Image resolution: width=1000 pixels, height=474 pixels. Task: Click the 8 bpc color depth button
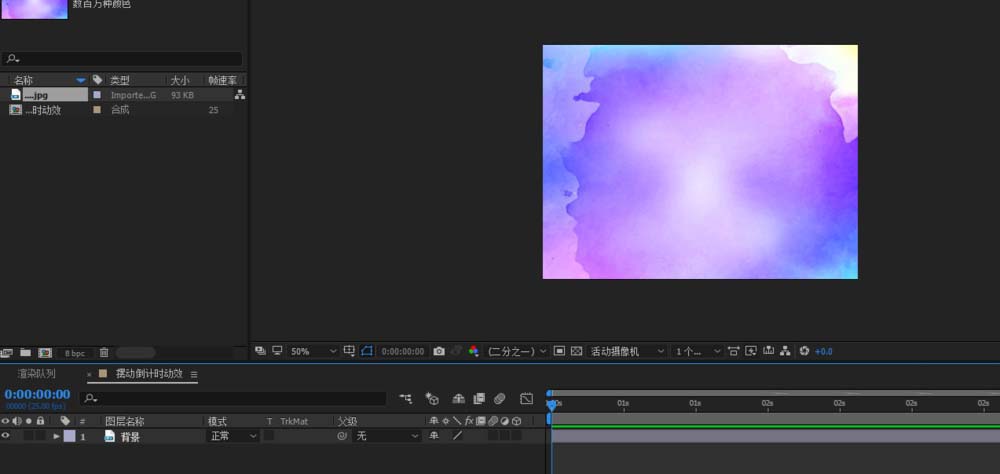75,353
